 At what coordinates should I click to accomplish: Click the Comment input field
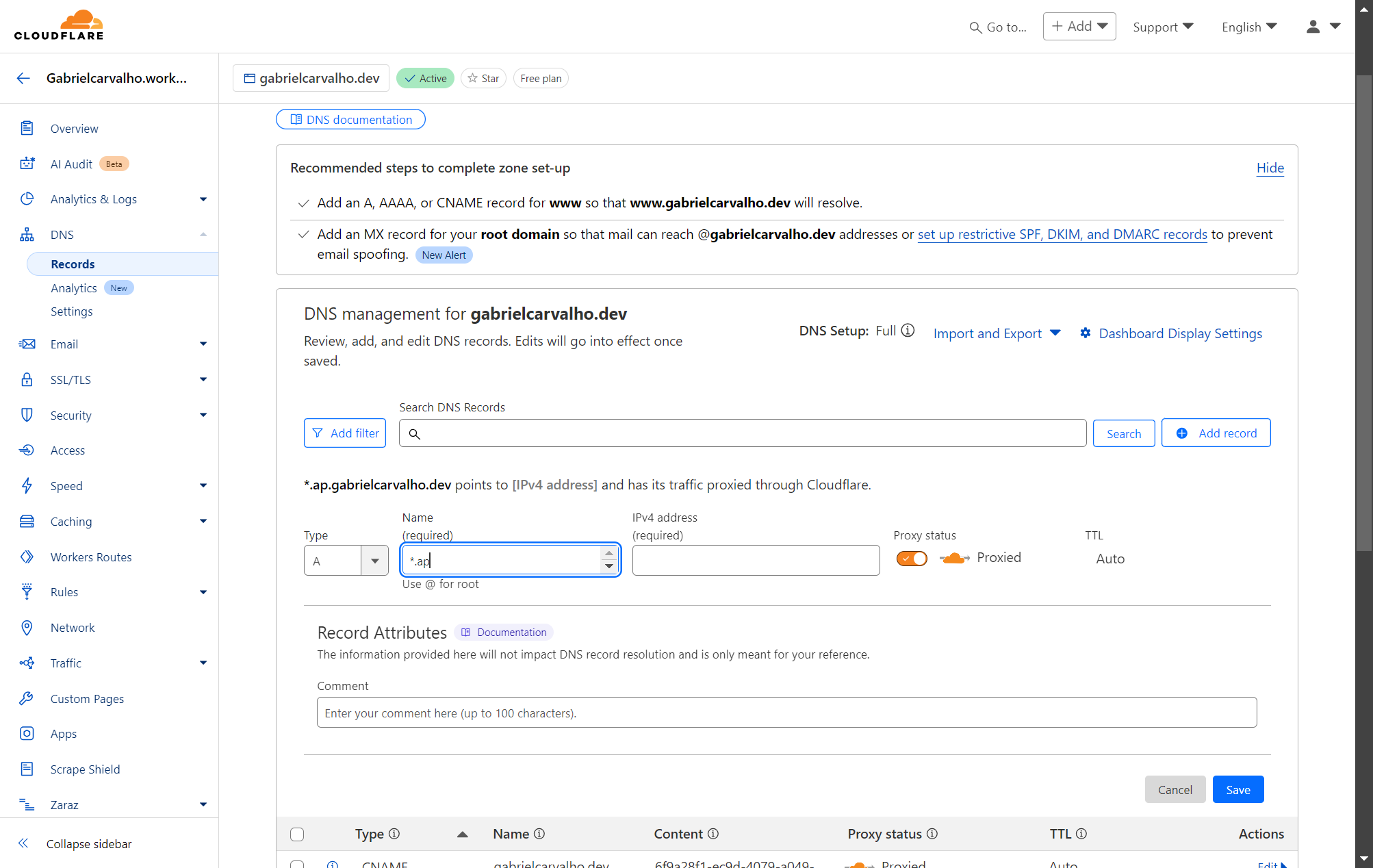tap(787, 713)
